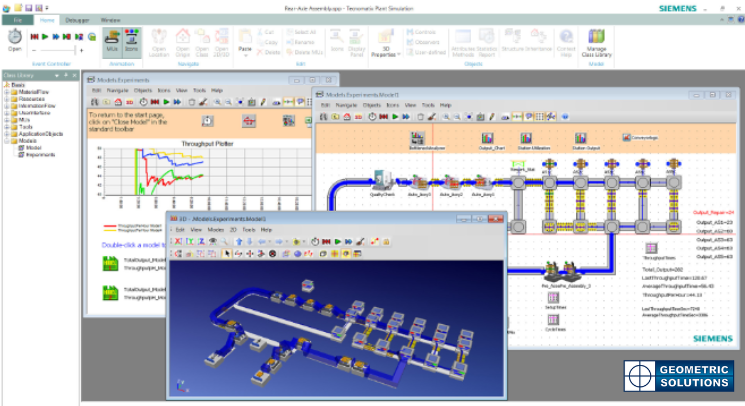
Task: Click green play in Models.Experiments window toolbar
Action: [166, 102]
